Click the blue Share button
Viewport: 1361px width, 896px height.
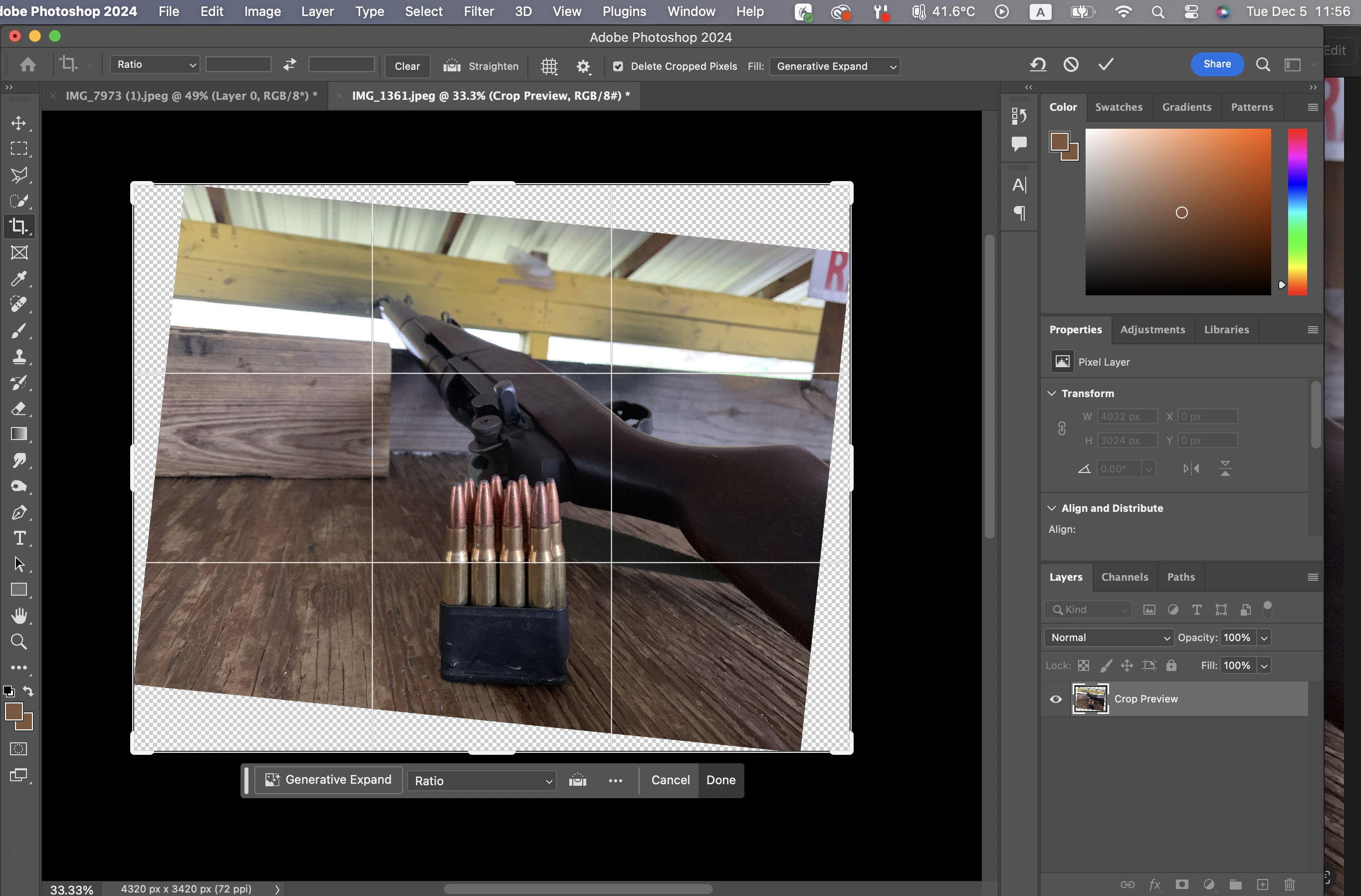click(x=1216, y=64)
